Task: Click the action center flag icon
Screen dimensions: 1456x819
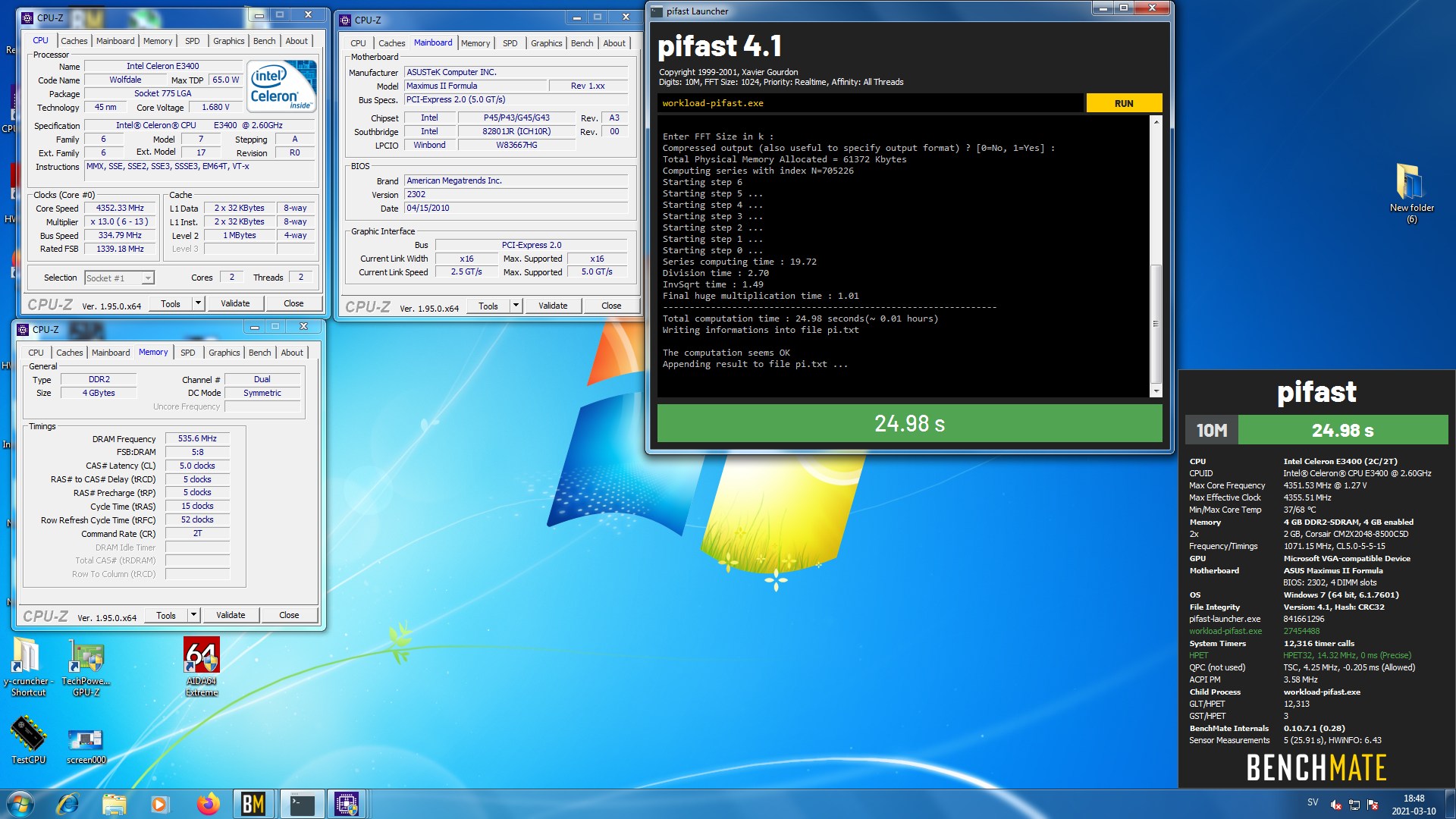Action: [x=1373, y=805]
